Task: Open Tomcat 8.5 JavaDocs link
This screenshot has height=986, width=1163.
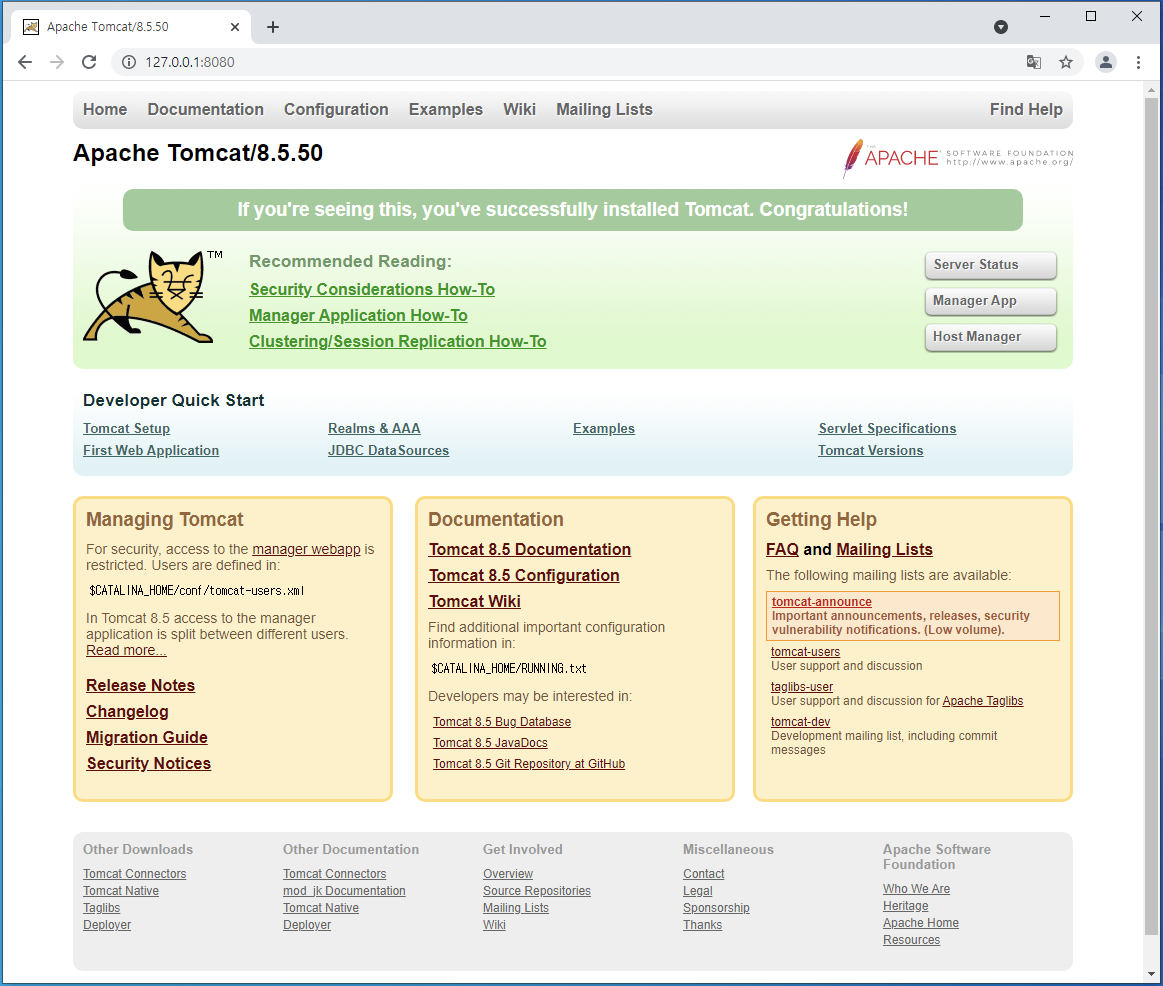Action: [490, 743]
